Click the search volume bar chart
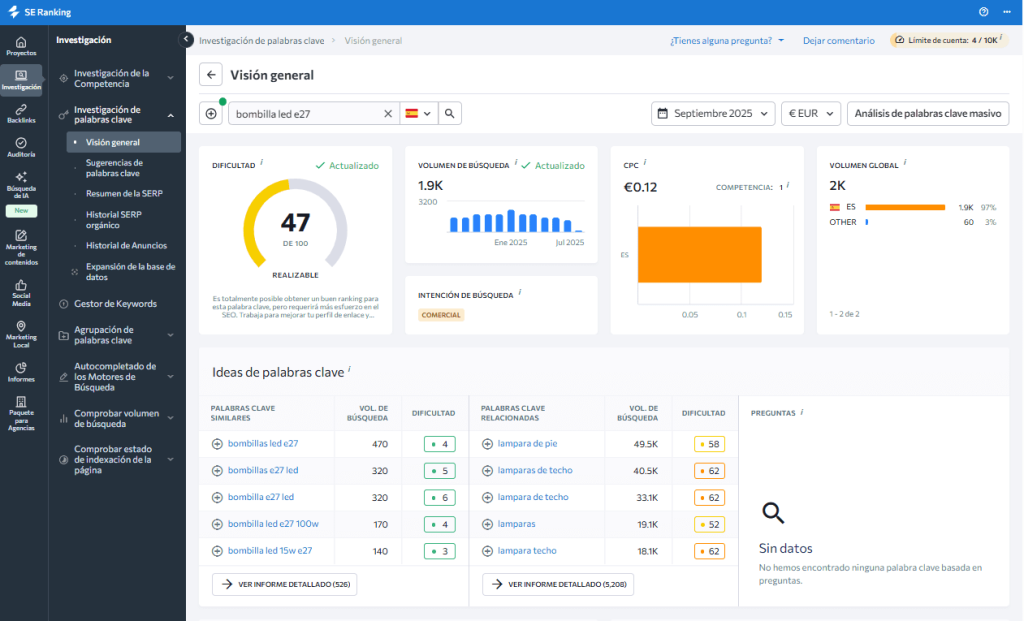The height and width of the screenshot is (621, 1024). point(515,221)
